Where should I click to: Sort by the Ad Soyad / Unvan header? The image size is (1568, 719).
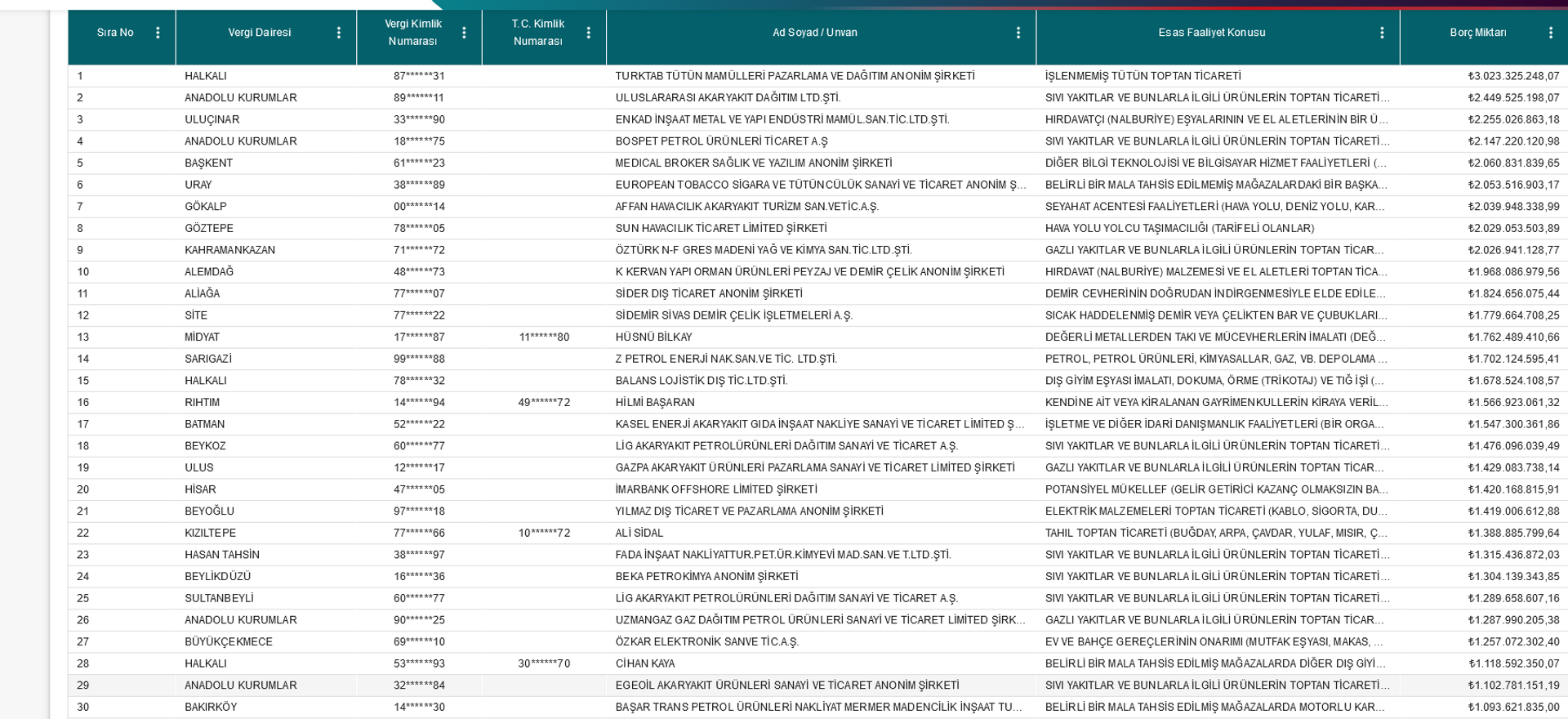pyautogui.click(x=815, y=33)
